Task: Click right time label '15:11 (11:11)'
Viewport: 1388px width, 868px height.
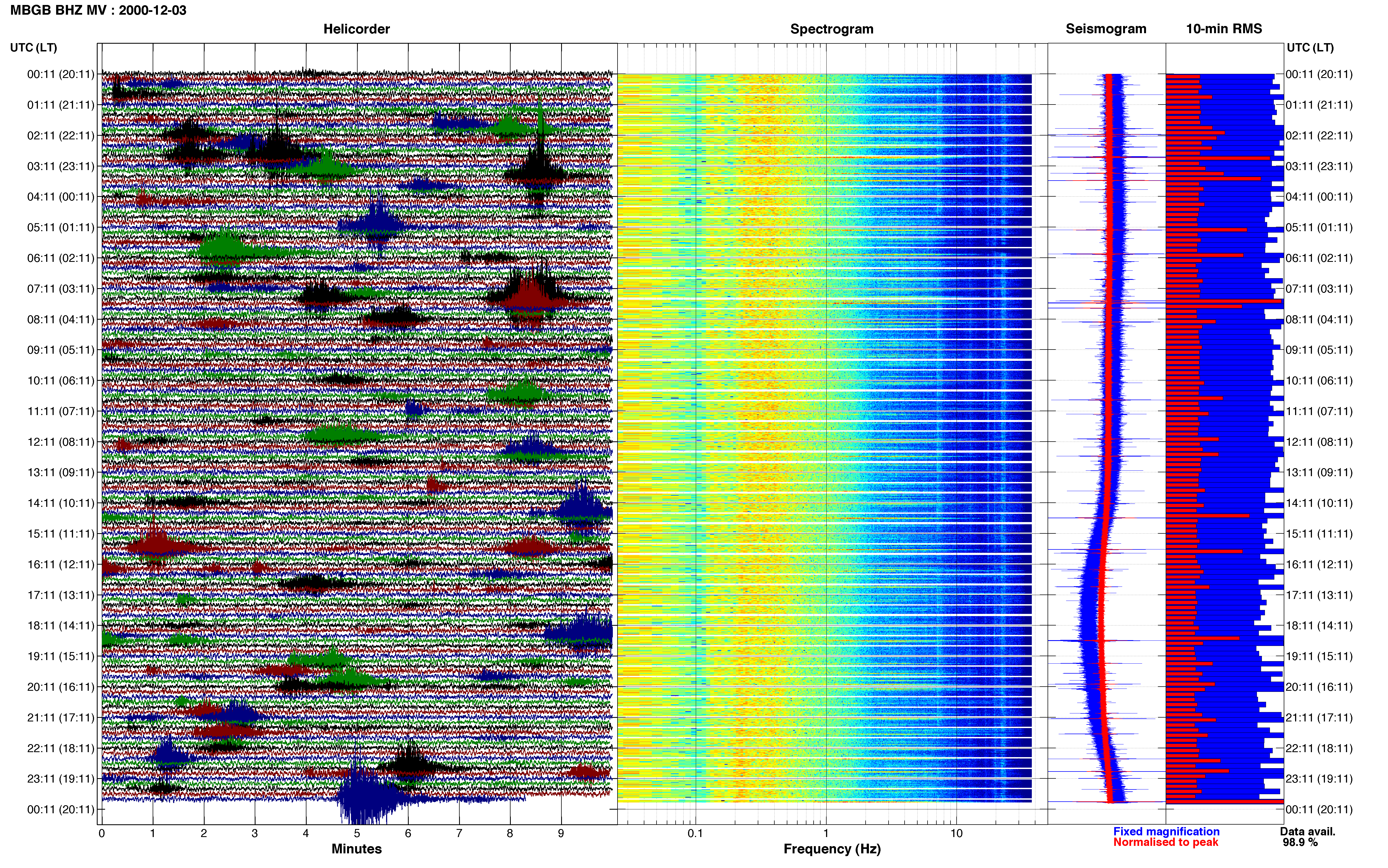Action: pos(1319,534)
